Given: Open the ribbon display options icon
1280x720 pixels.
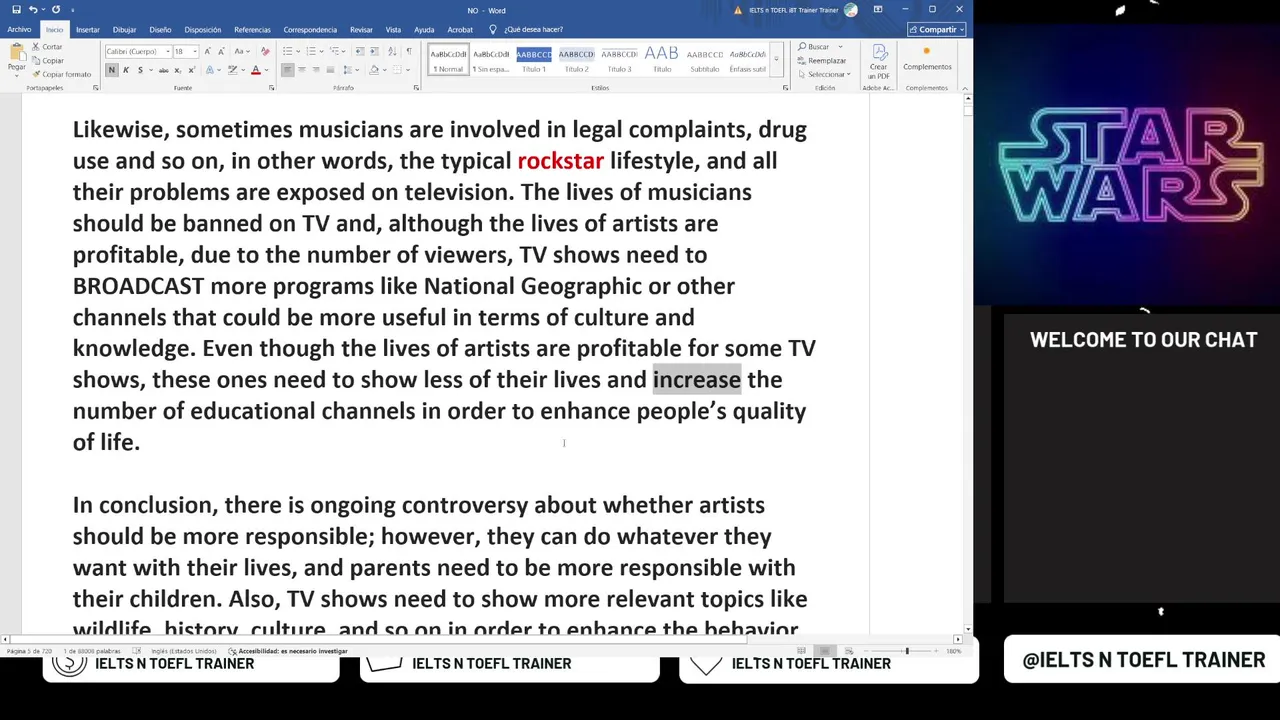Looking at the screenshot, I should coord(877,10).
